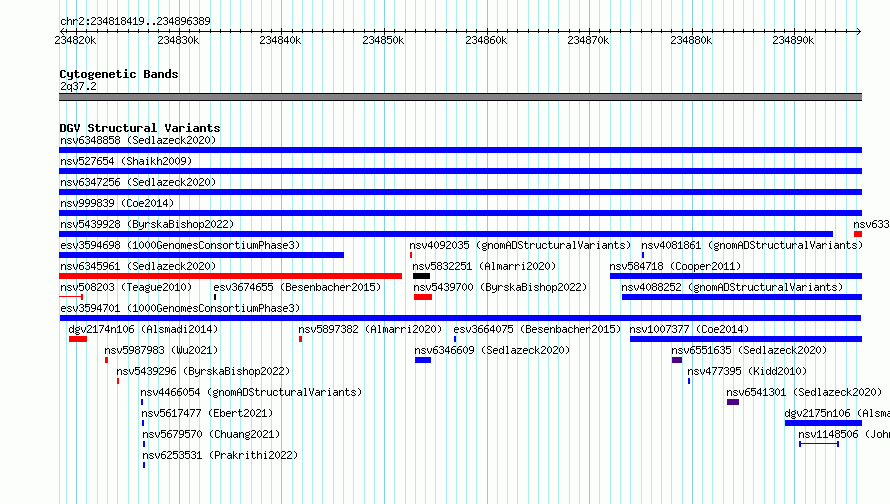Click the esv3664075 (Besenbacher2015) label
The image size is (890, 504).
click(537, 329)
